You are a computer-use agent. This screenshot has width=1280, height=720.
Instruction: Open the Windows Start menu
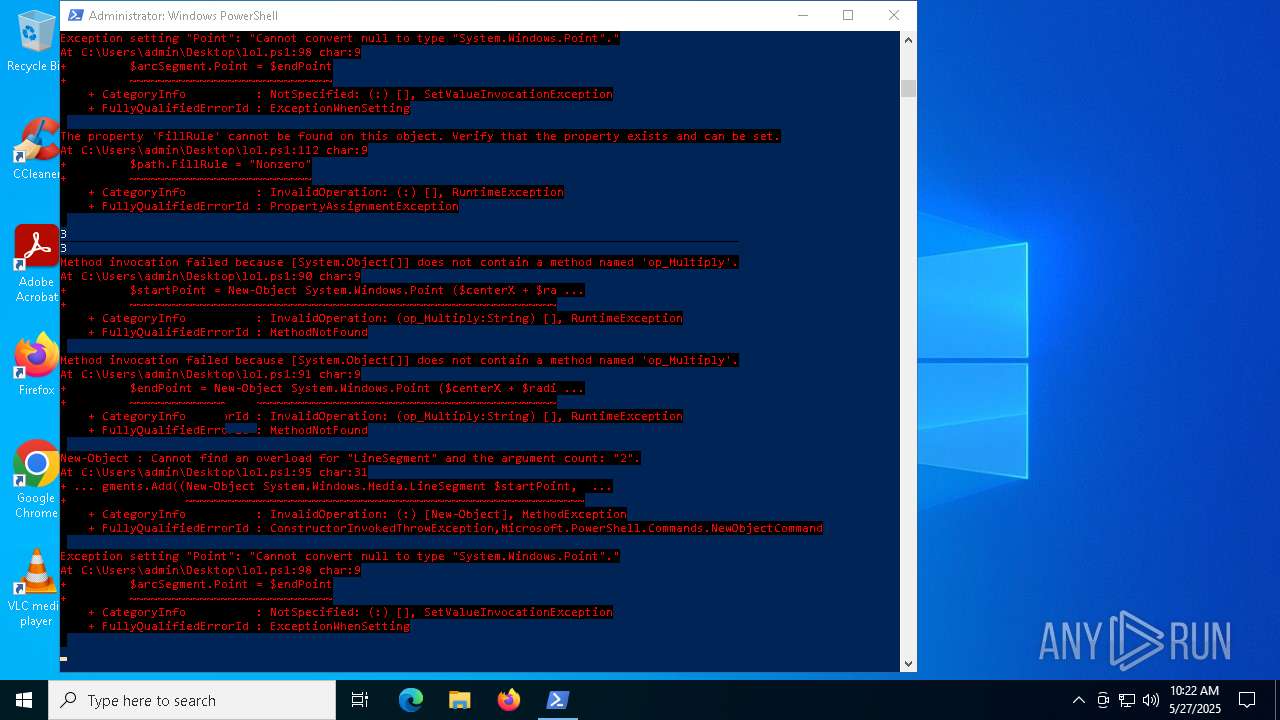coord(24,700)
